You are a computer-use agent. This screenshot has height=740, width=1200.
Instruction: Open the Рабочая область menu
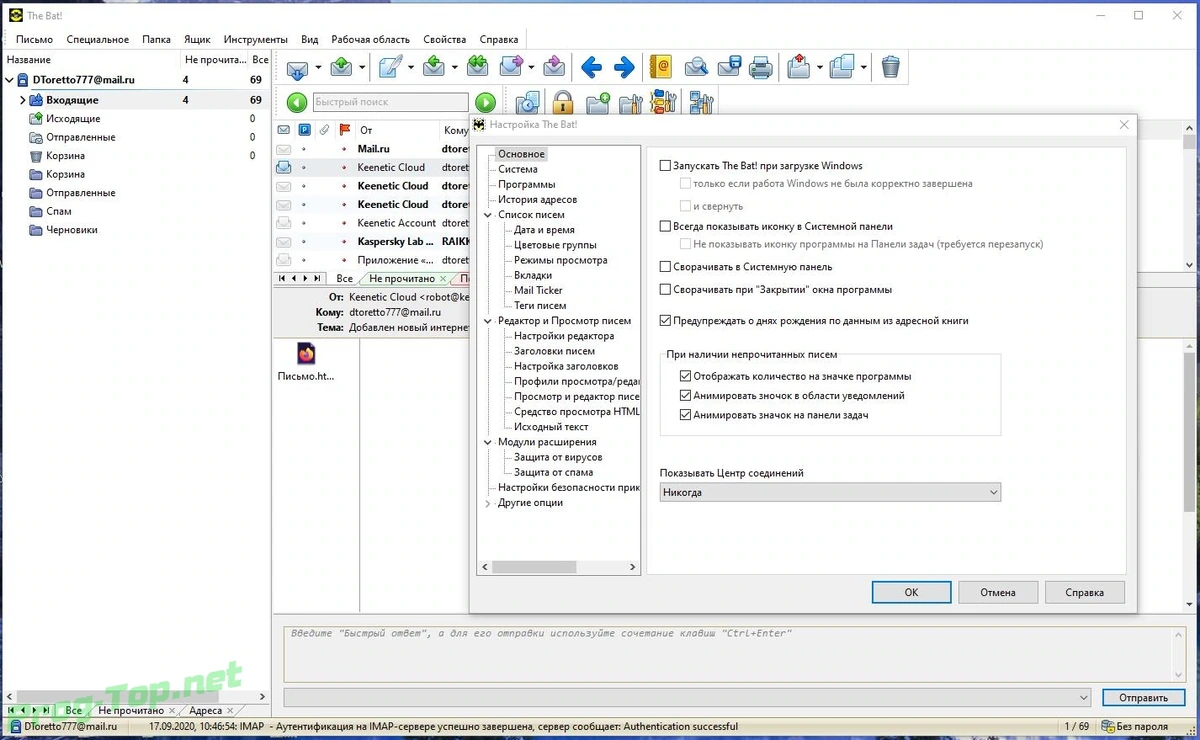371,39
